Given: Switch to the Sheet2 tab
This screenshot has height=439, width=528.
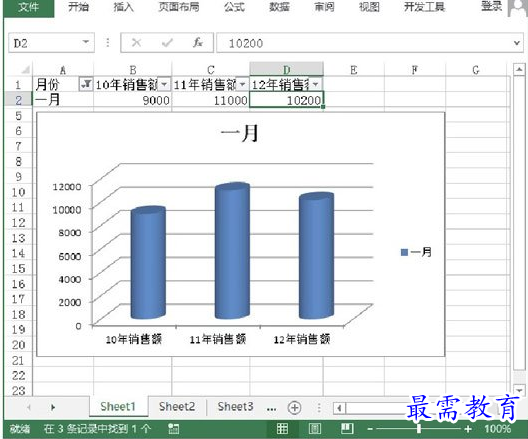Looking at the screenshot, I should coord(177,407).
